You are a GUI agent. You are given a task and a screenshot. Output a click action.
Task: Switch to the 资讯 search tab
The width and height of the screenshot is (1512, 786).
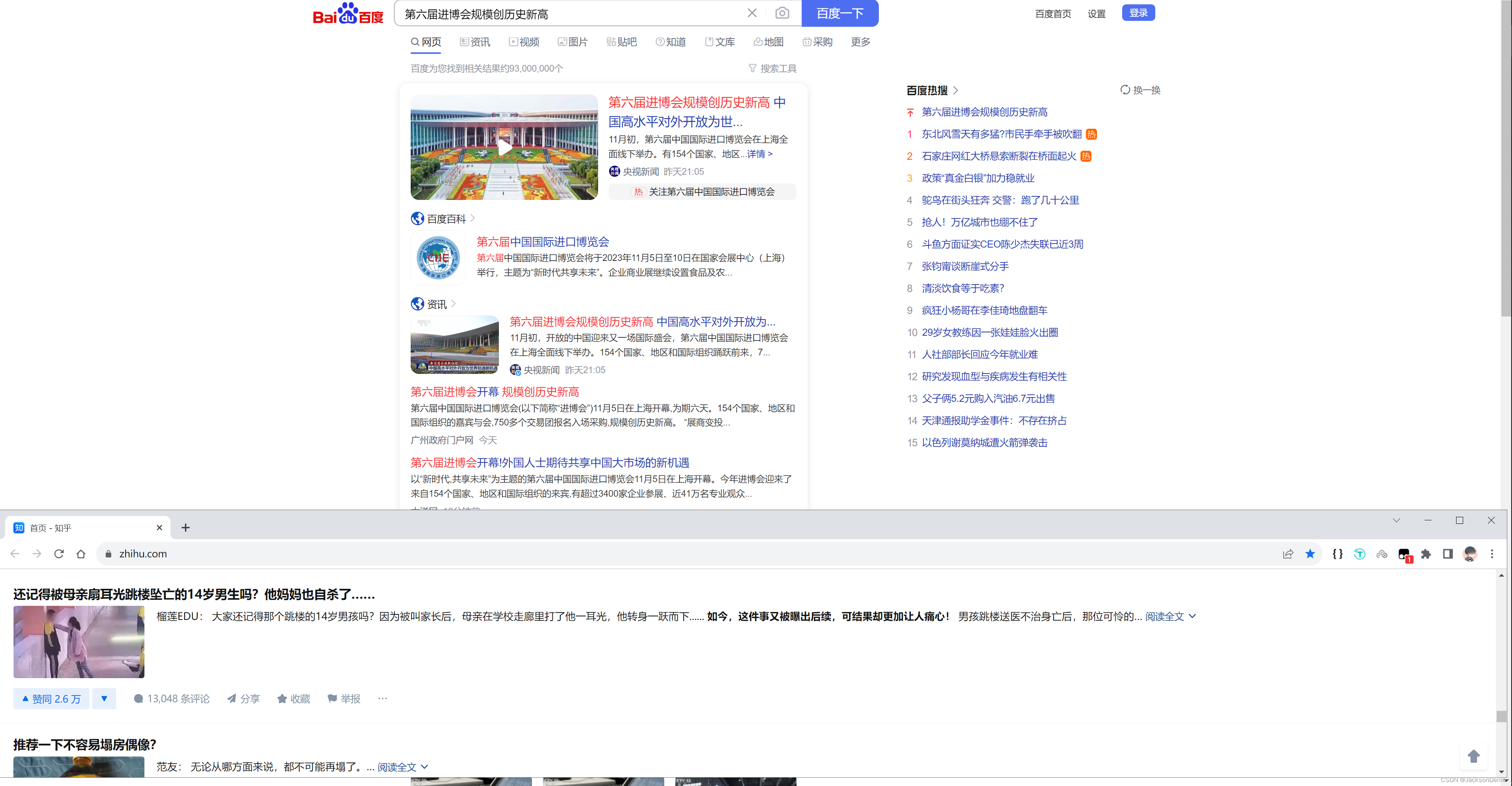tap(475, 42)
